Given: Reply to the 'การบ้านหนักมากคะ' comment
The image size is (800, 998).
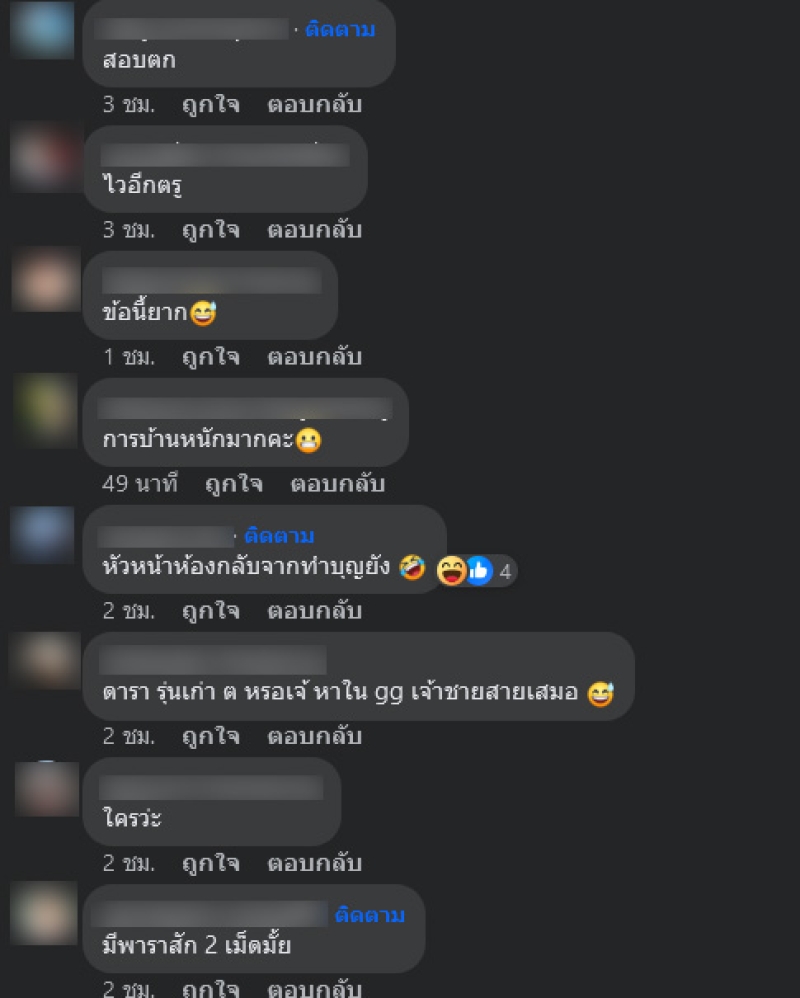Looking at the screenshot, I should (x=337, y=484).
